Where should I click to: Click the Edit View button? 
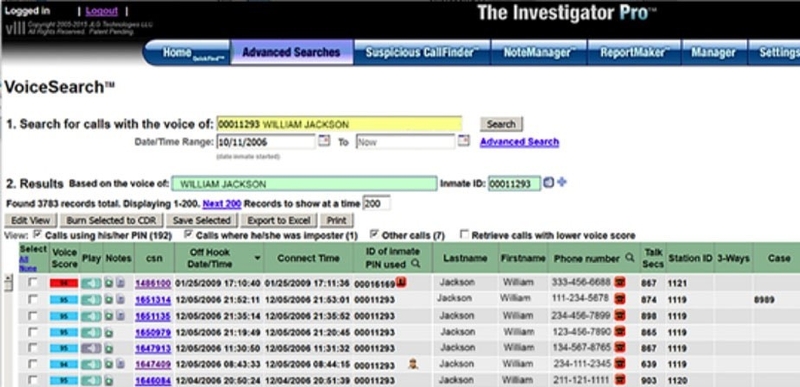31,220
